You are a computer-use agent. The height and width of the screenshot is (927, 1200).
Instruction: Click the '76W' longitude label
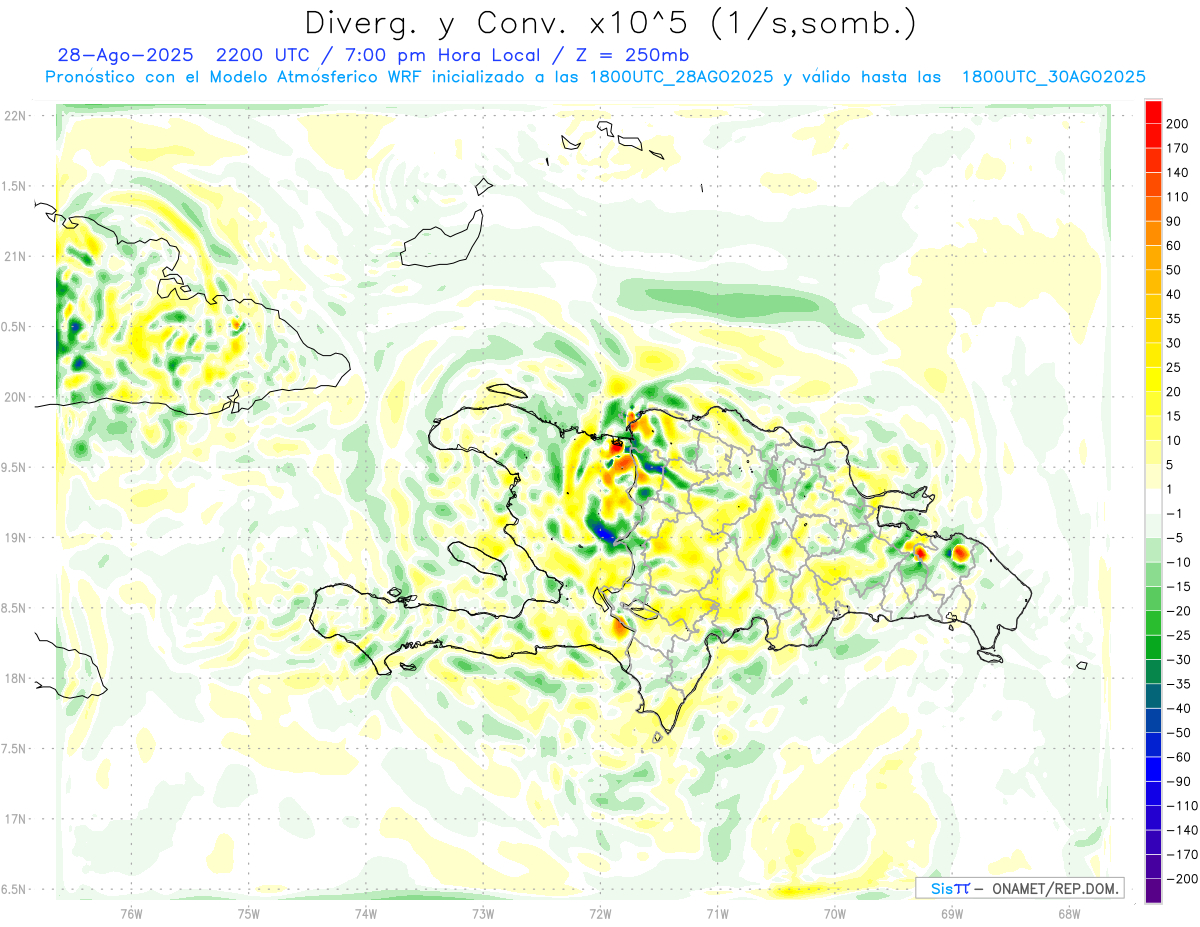click(131, 913)
